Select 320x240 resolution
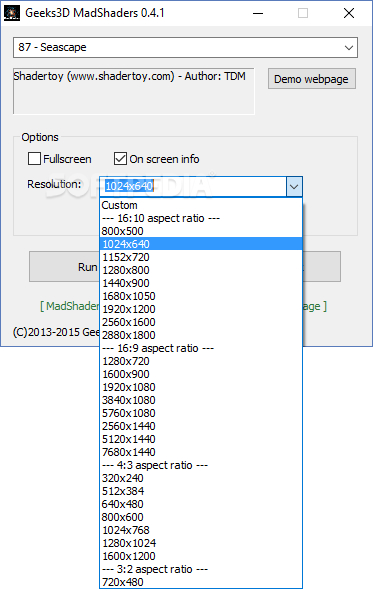Screen dimensions: 373x589 pos(201,478)
